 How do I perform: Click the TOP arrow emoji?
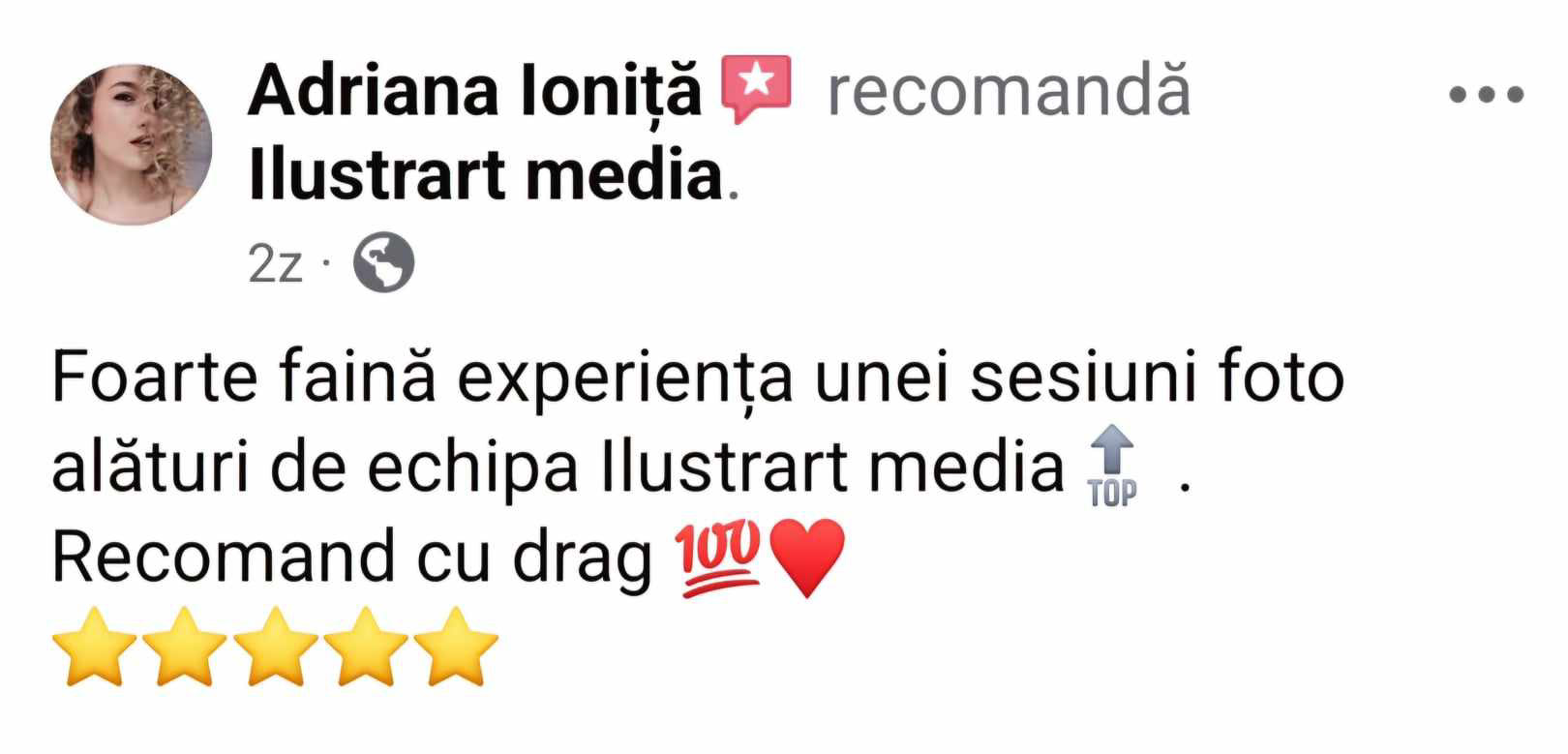(x=1113, y=467)
